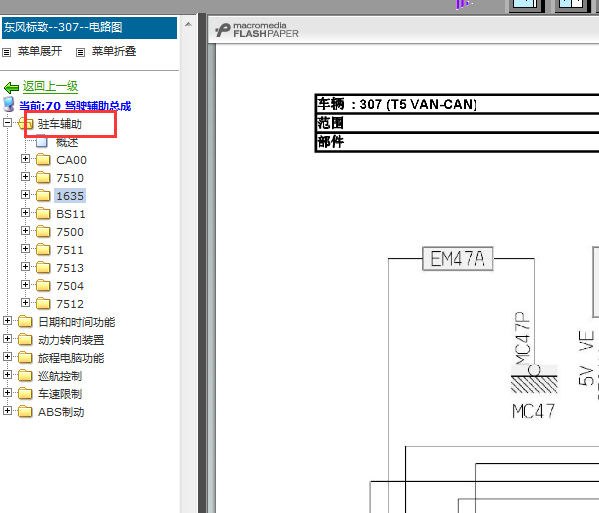Click the MC47 ground label in diagram
Viewport: 599px width, 513px height.
click(533, 411)
